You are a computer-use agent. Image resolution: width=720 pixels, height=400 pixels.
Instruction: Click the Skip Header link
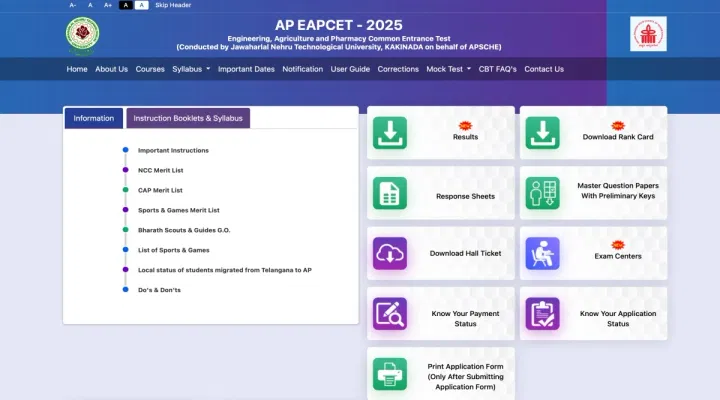[173, 5]
